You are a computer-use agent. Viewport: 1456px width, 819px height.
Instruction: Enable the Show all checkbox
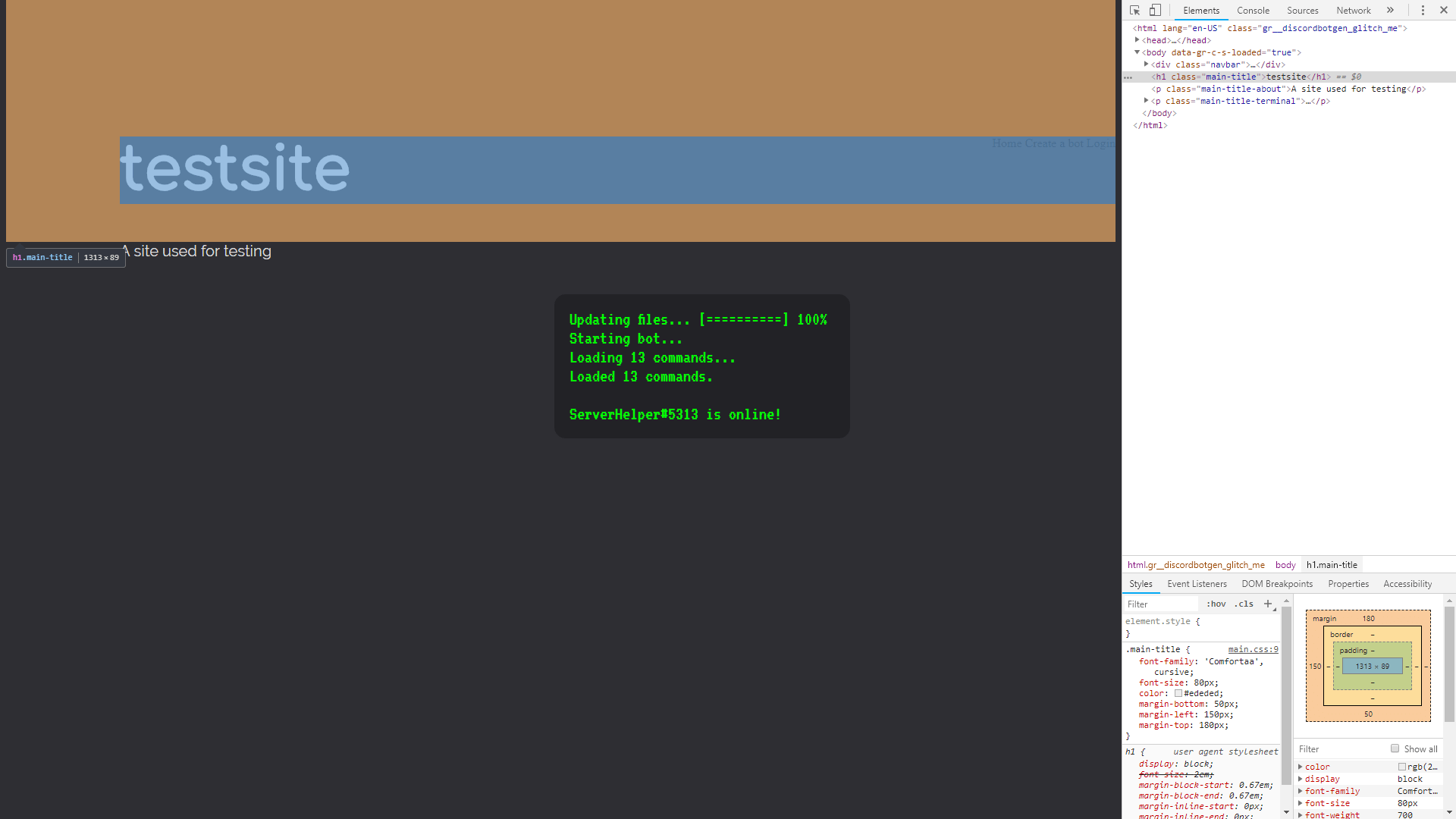(x=1395, y=748)
